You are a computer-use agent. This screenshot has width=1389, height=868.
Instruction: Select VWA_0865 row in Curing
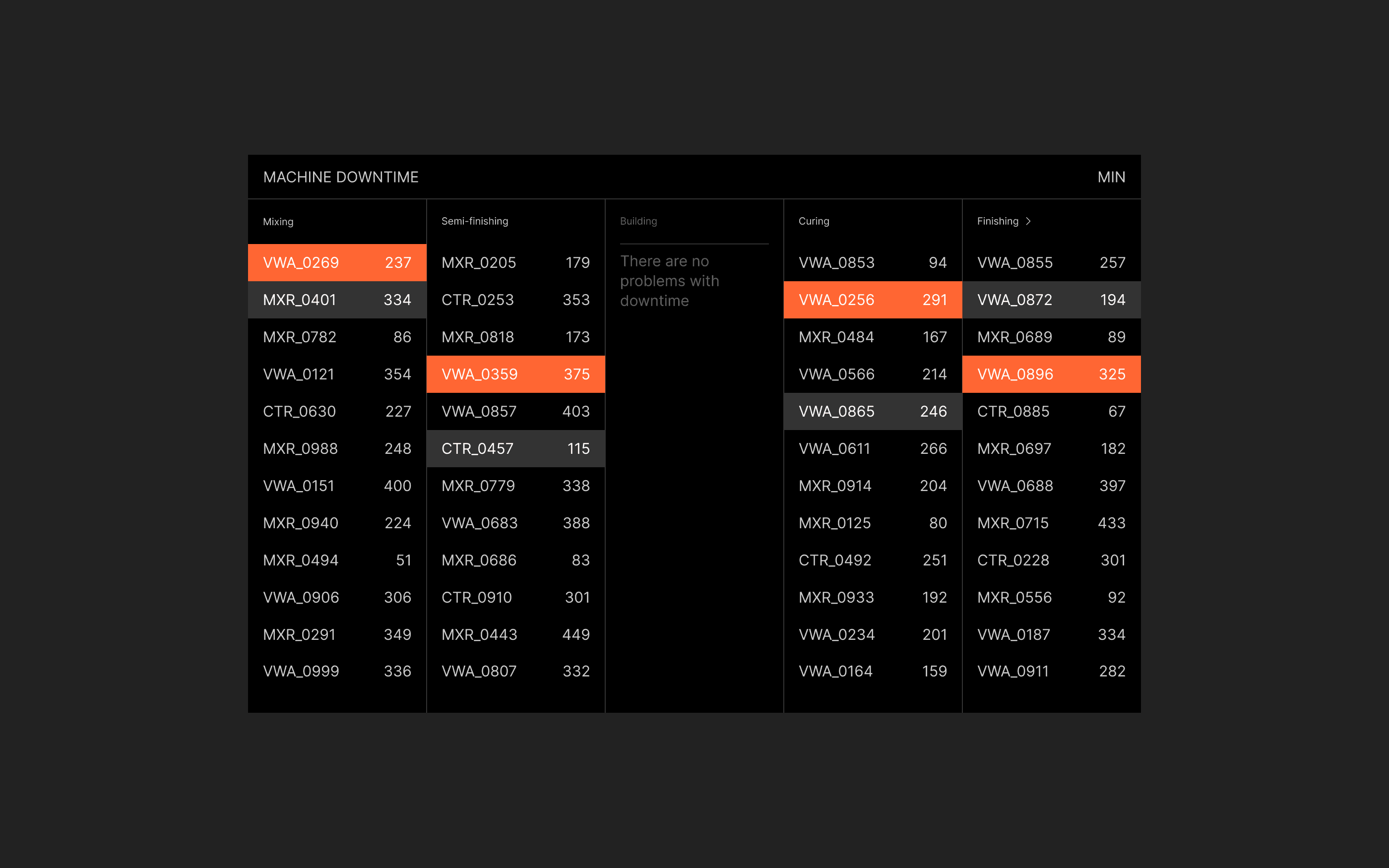point(873,411)
